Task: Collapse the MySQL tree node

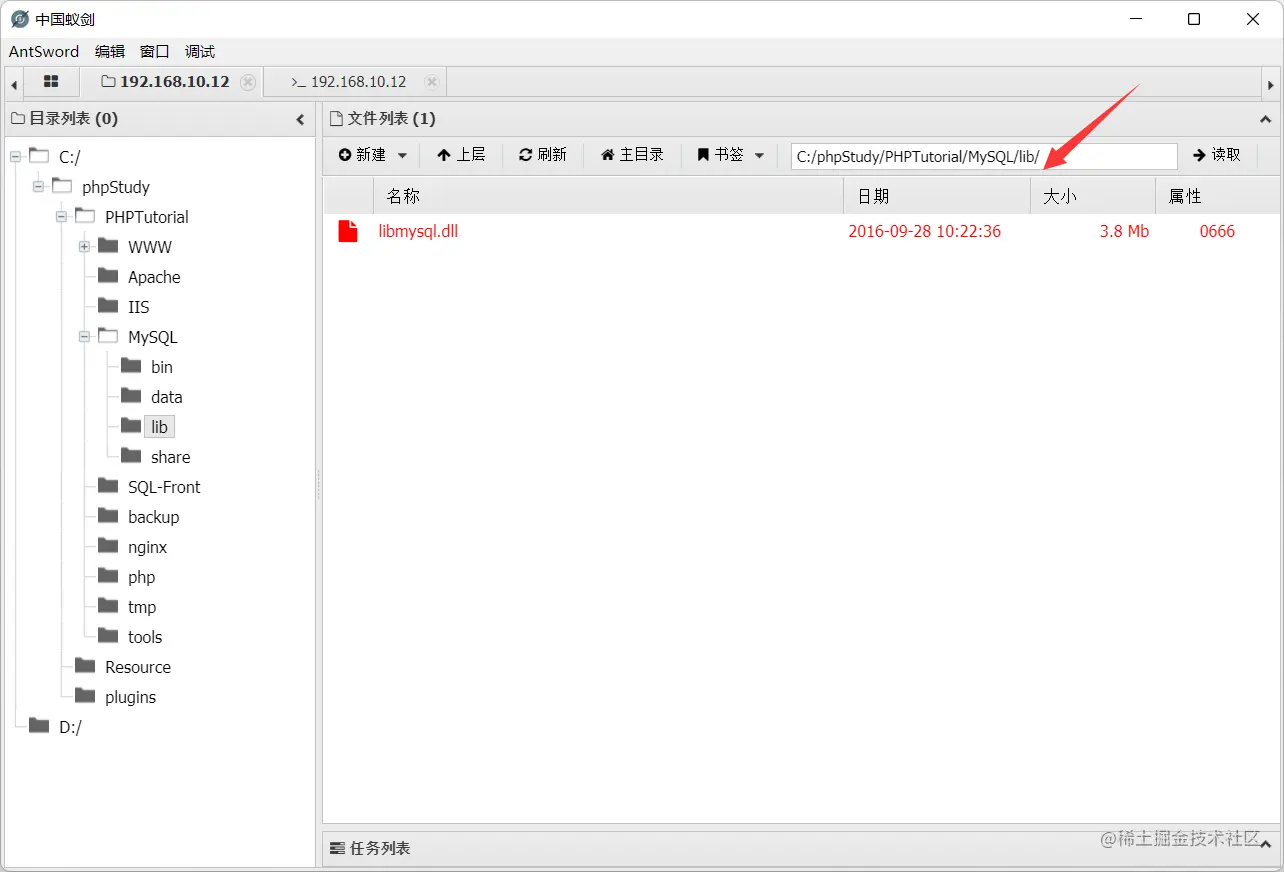Action: [x=85, y=336]
